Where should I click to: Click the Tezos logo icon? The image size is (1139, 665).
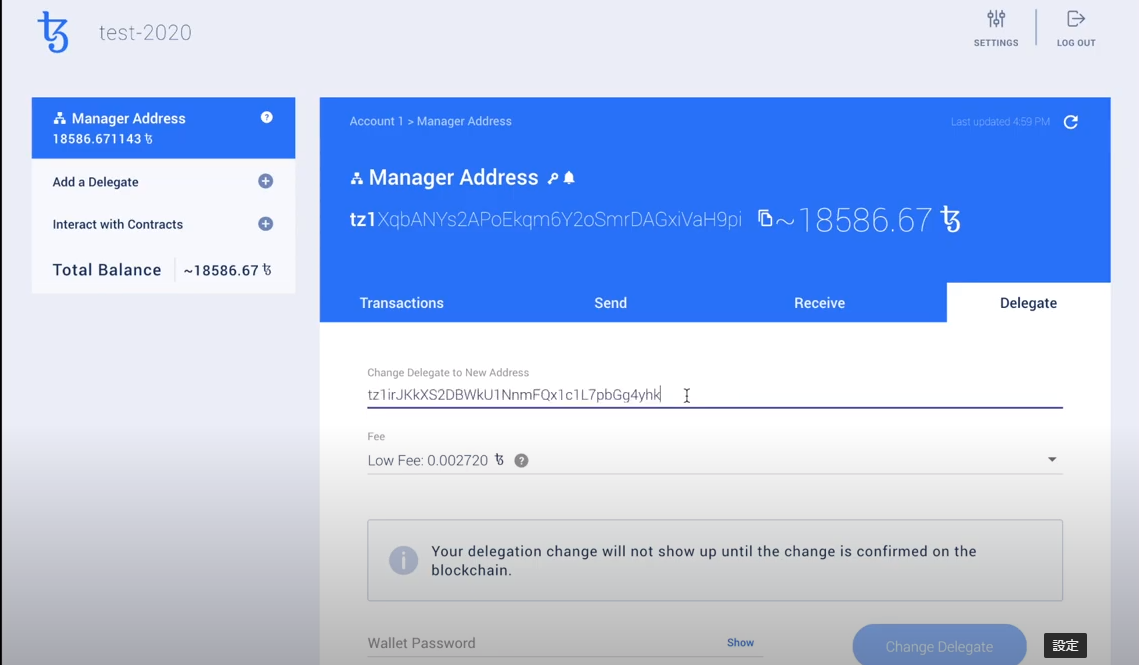(54, 32)
